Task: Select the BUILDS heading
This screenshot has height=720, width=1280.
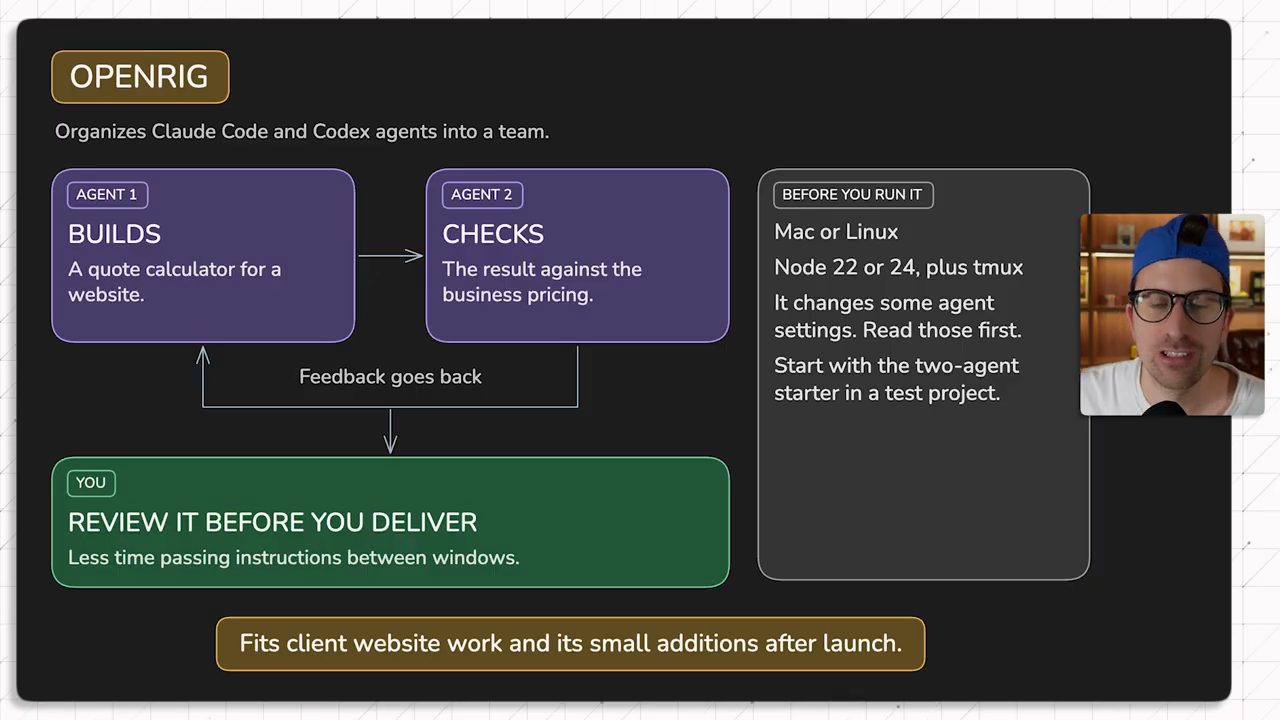Action: 114,234
